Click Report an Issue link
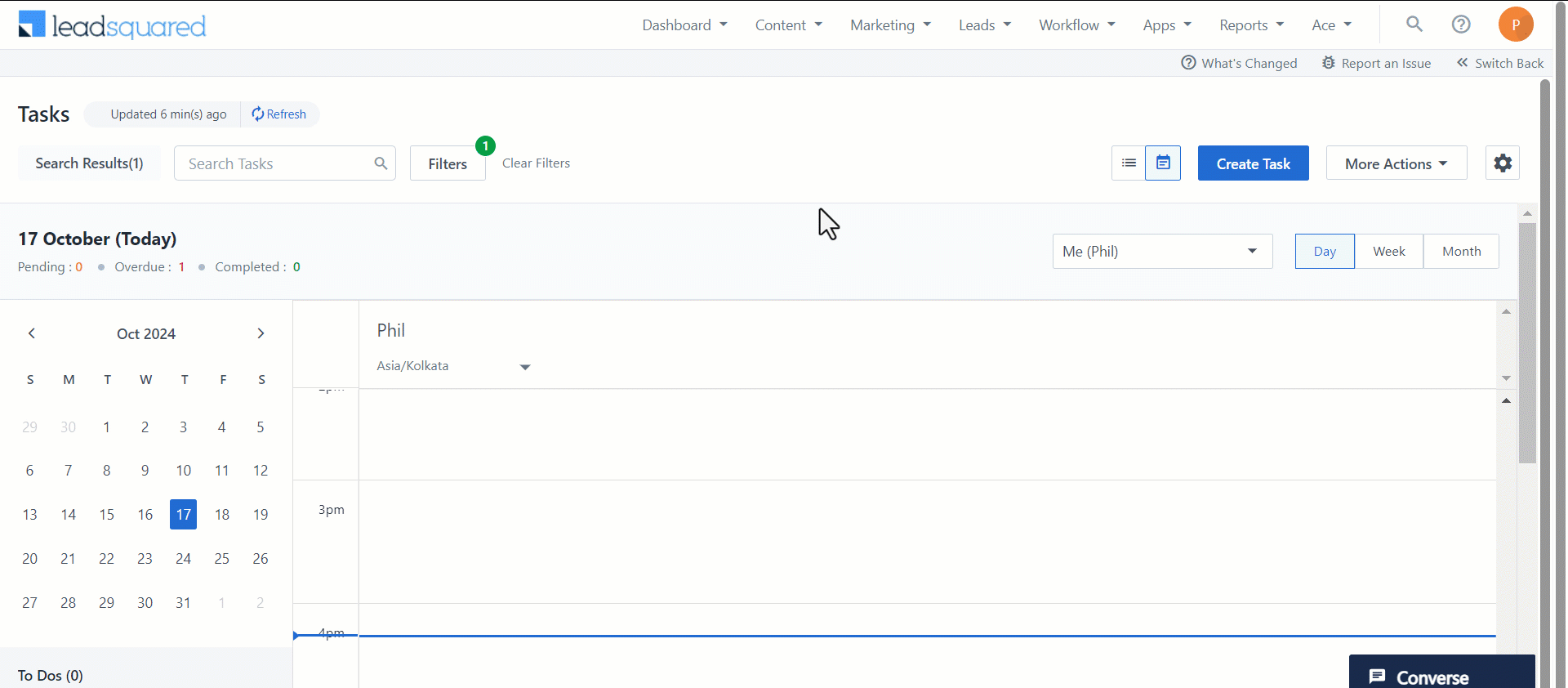Screen dimensions: 1568x688 pos(1376,63)
